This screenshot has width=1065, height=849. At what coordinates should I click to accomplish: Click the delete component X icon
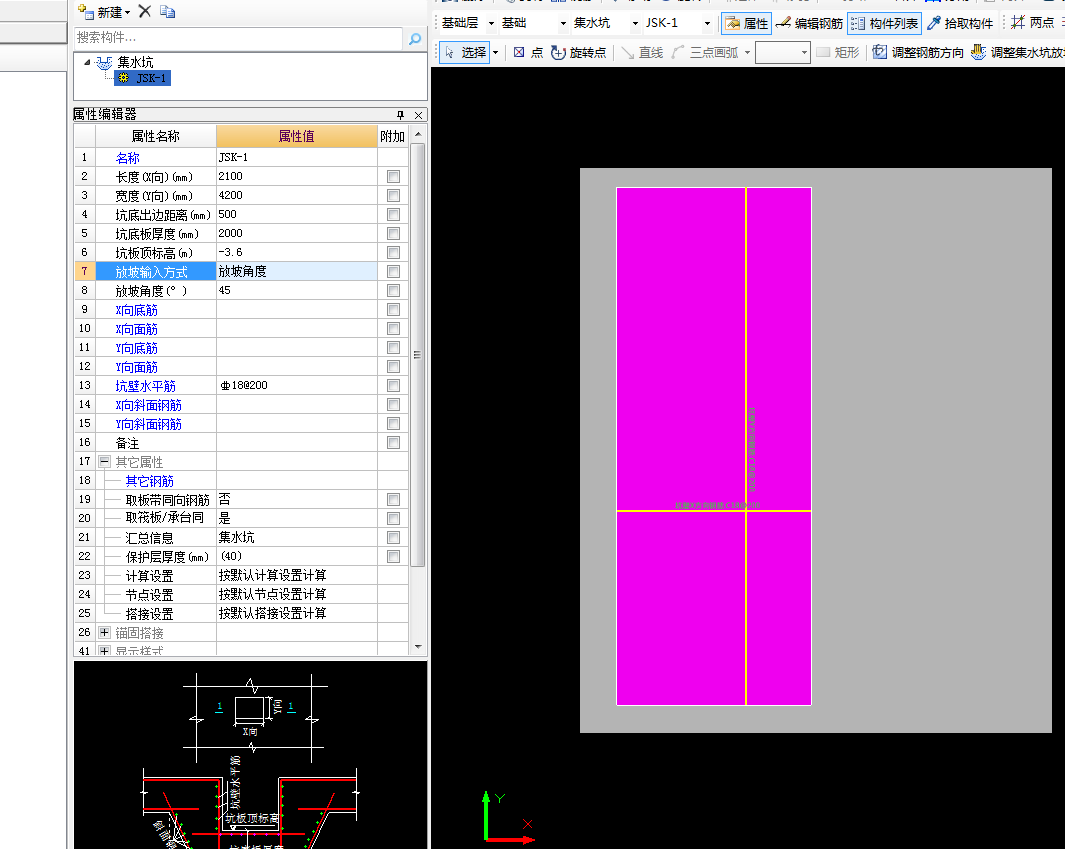(145, 12)
